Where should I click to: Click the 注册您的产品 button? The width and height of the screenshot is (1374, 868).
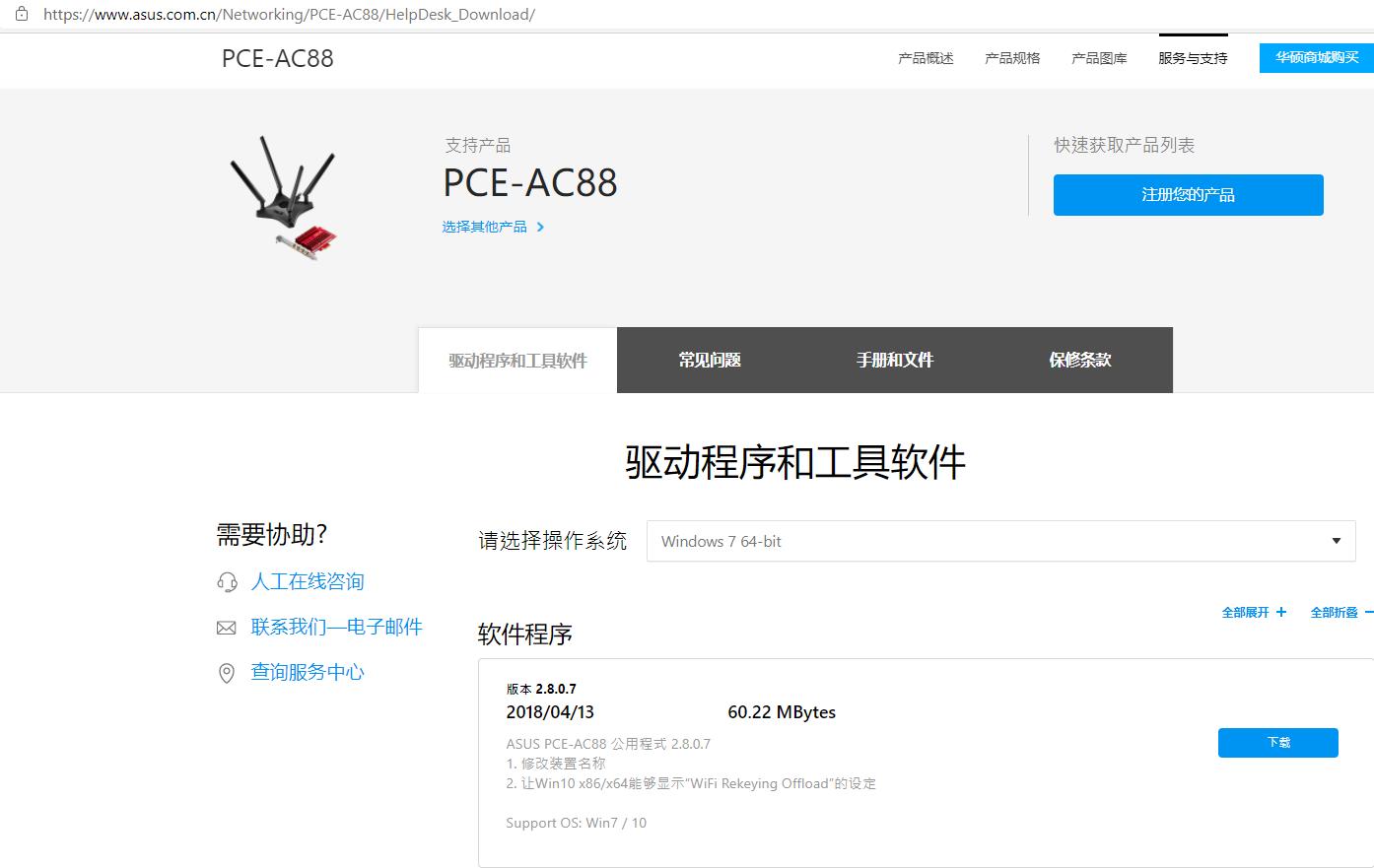[x=1188, y=195]
